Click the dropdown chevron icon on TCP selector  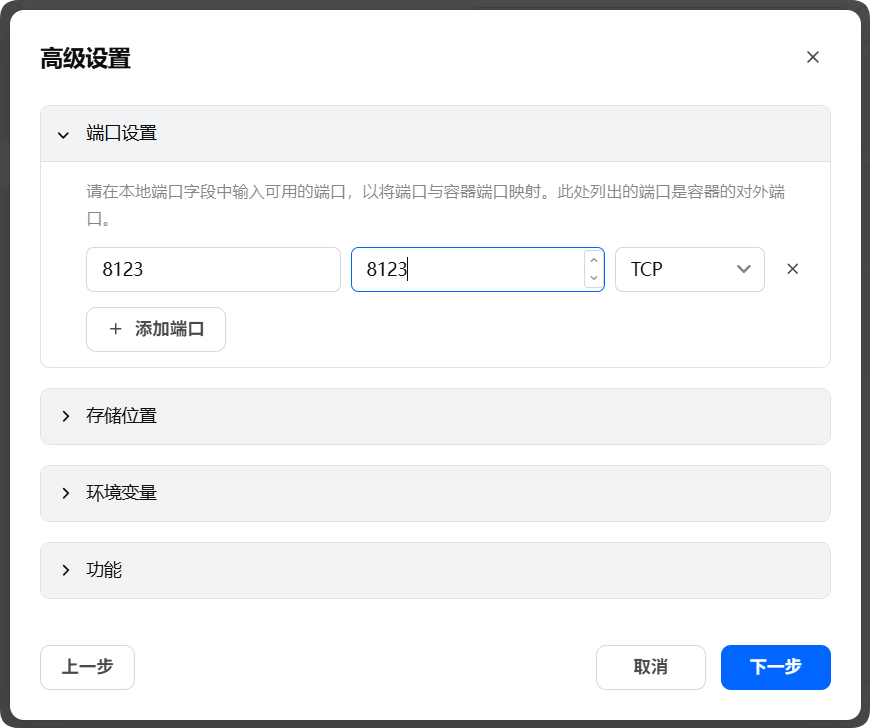coord(743,269)
